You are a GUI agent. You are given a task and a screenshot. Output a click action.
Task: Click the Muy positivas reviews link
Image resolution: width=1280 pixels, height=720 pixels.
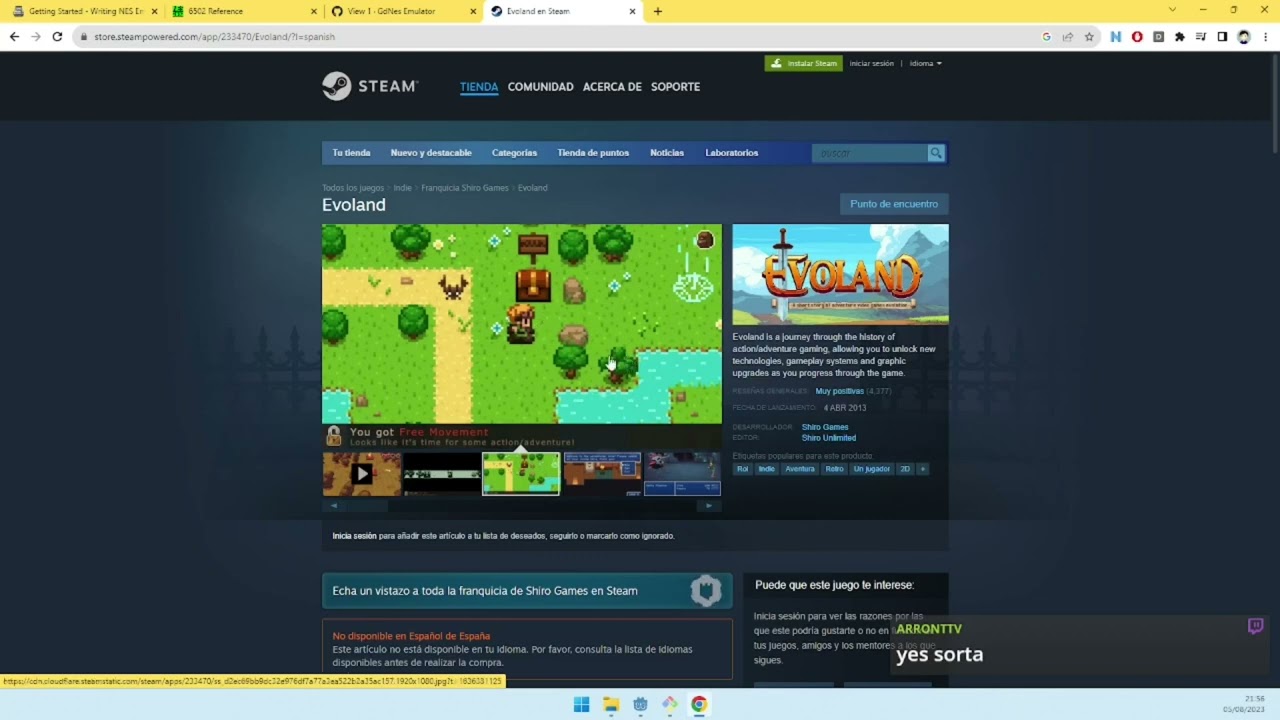tap(839, 391)
